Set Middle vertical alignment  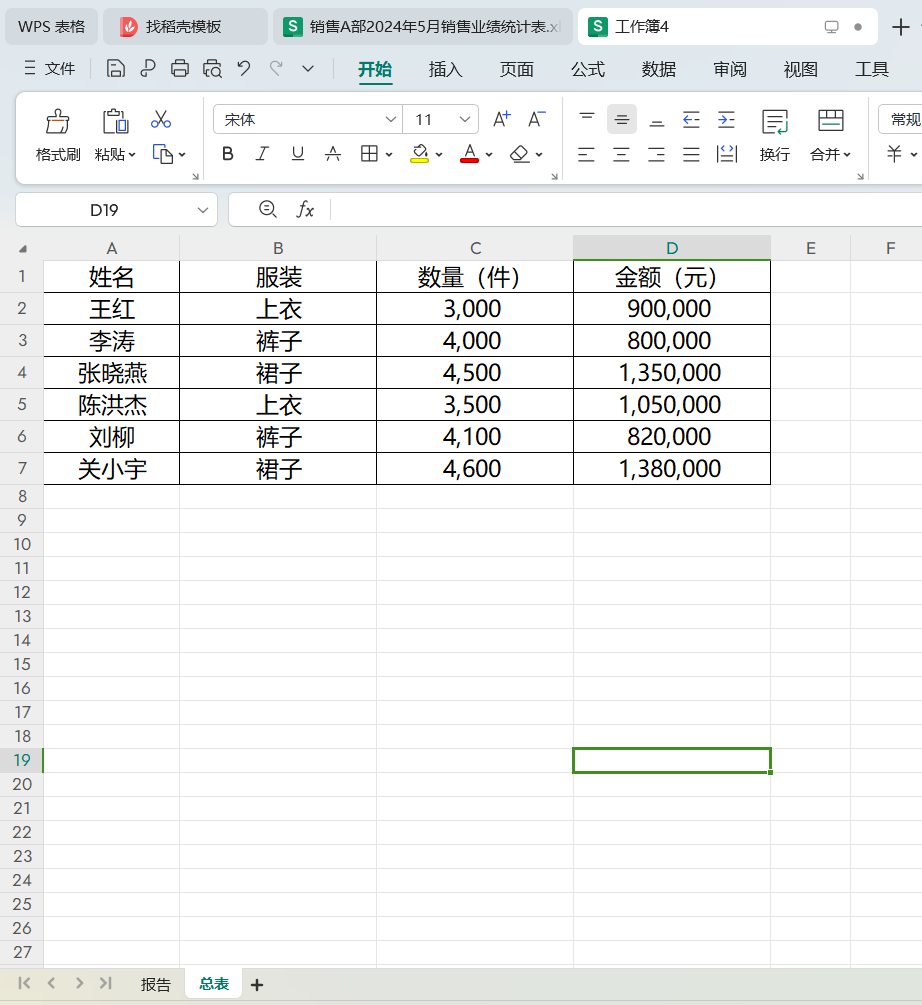click(x=622, y=119)
